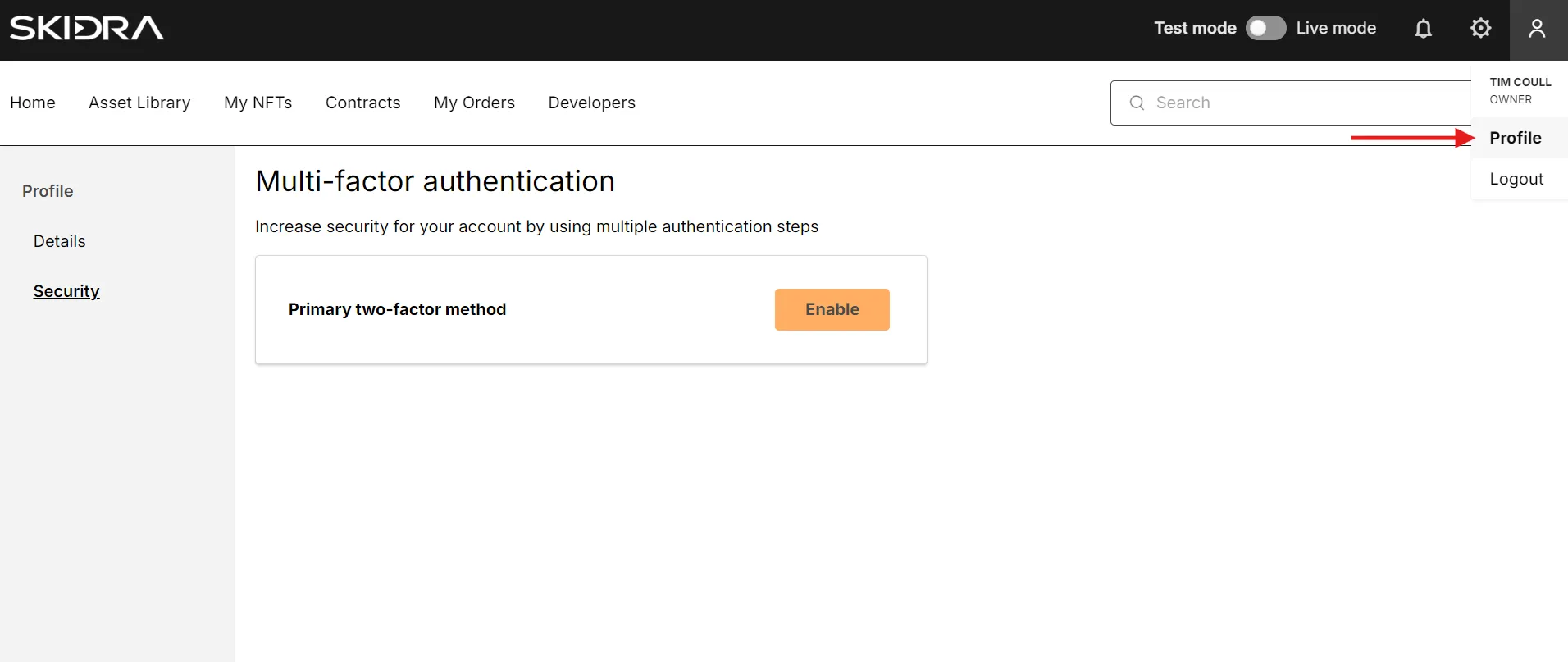Open Details in the profile sidebar
Image resolution: width=1568 pixels, height=662 pixels.
click(x=60, y=241)
